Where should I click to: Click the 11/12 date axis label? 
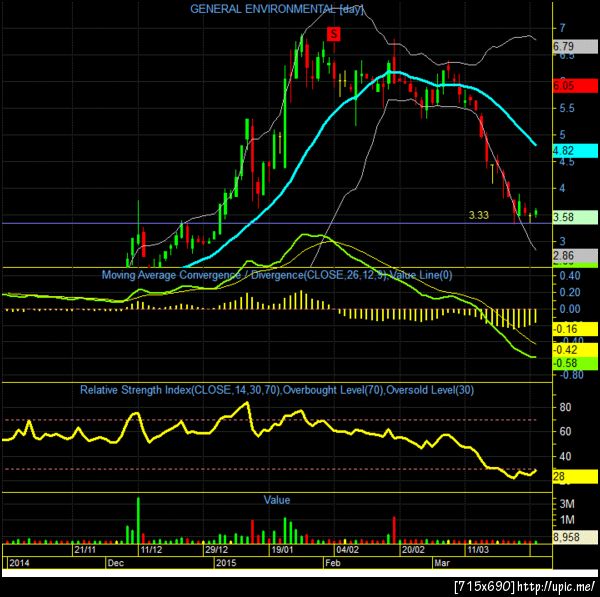point(151,550)
